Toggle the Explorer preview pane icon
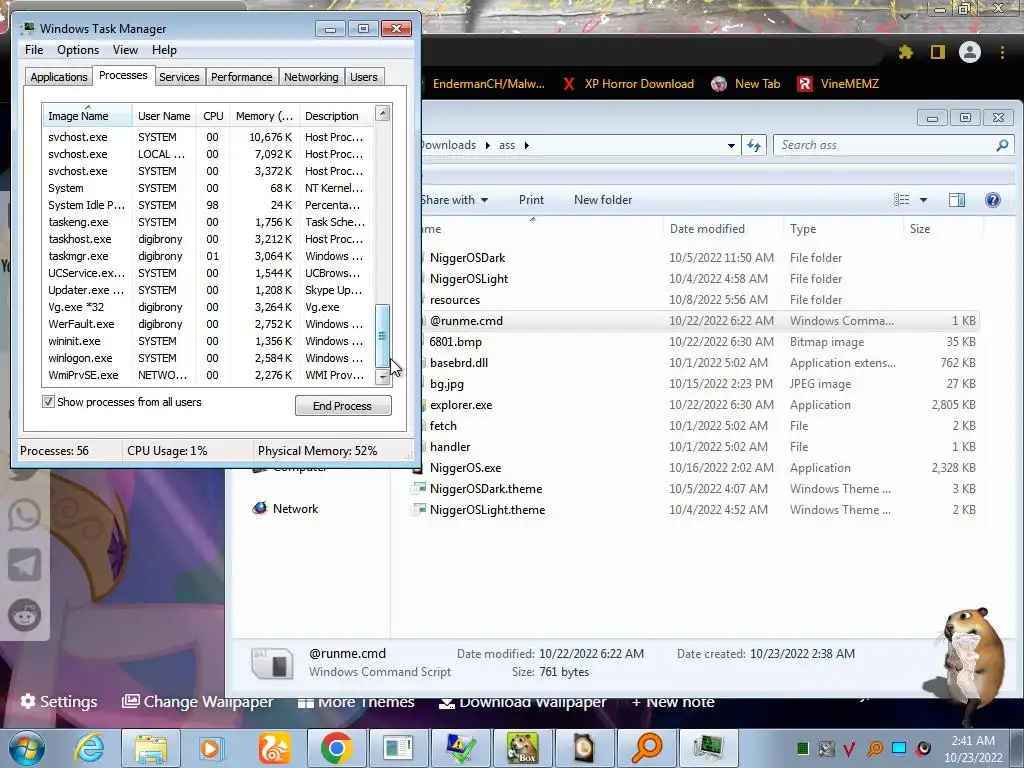This screenshot has height=768, width=1024. coord(957,200)
